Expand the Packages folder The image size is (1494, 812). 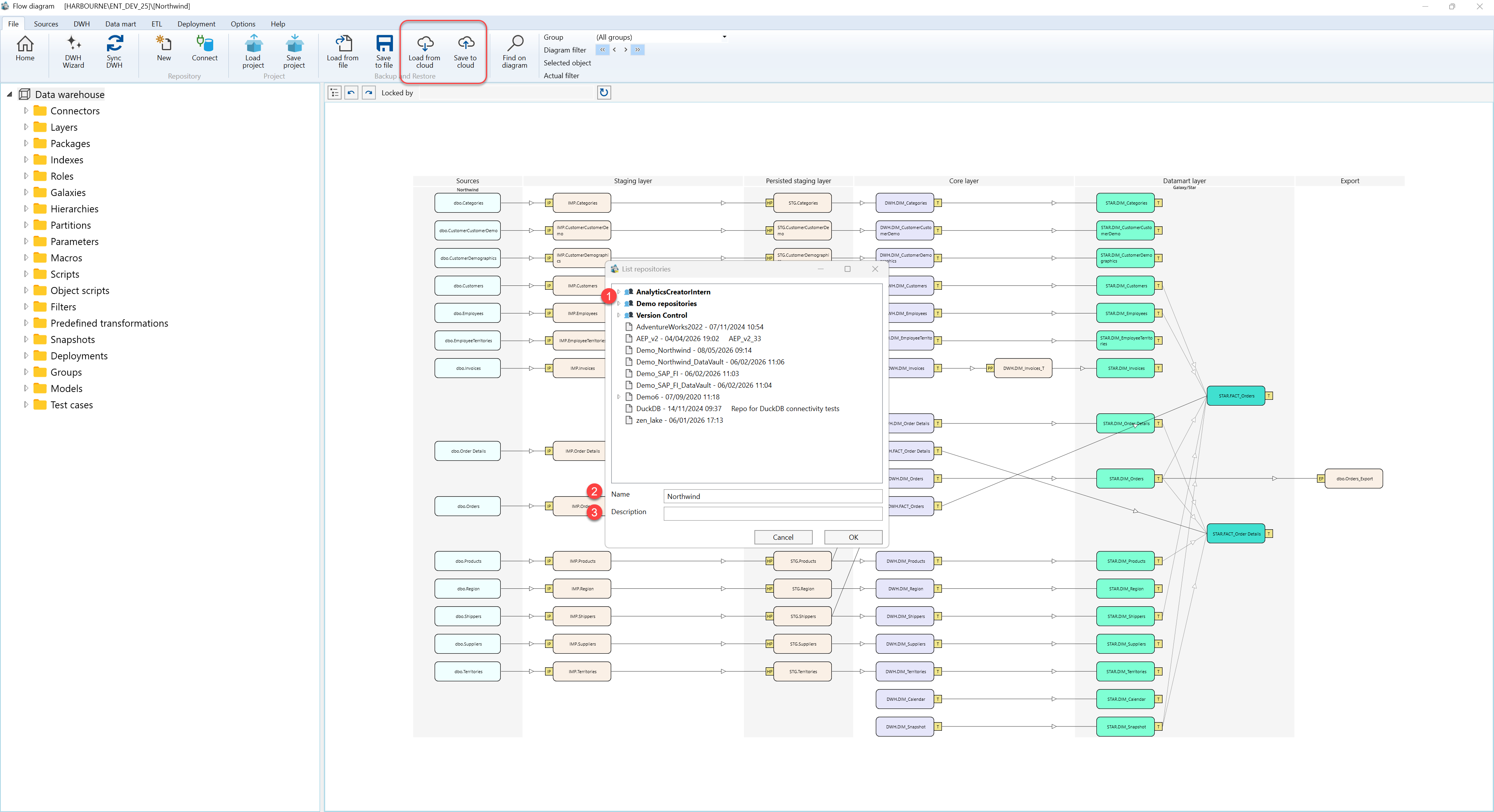(x=26, y=143)
